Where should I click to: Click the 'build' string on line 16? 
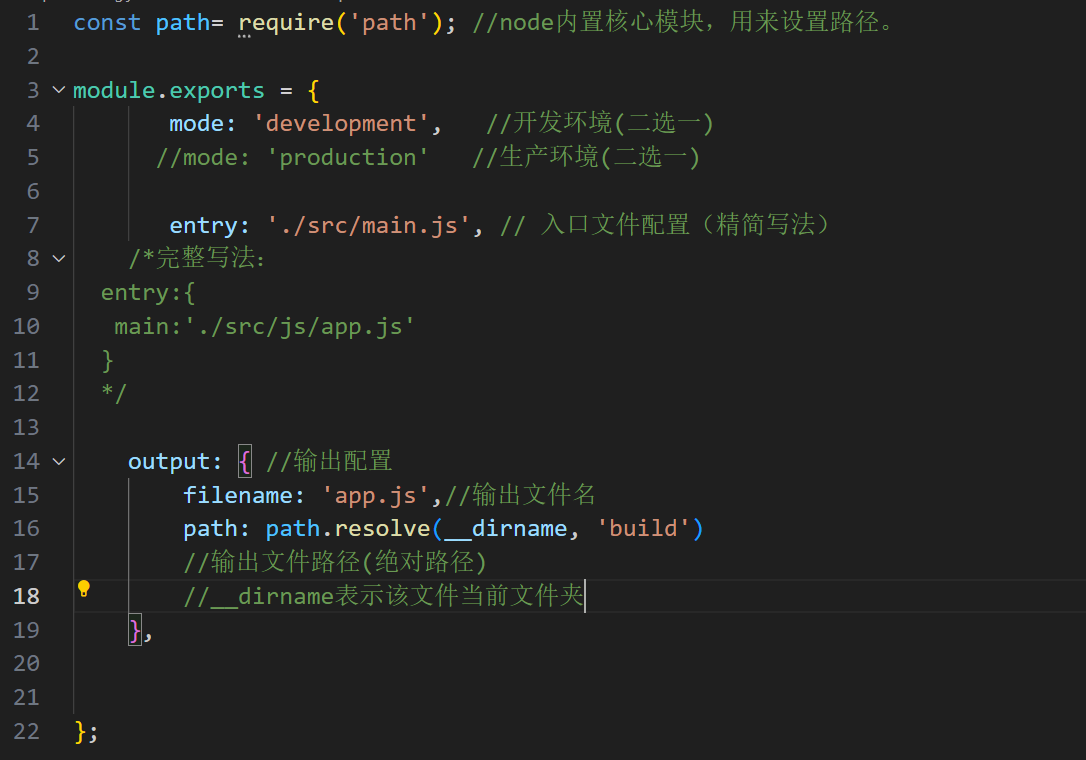pyautogui.click(x=644, y=528)
